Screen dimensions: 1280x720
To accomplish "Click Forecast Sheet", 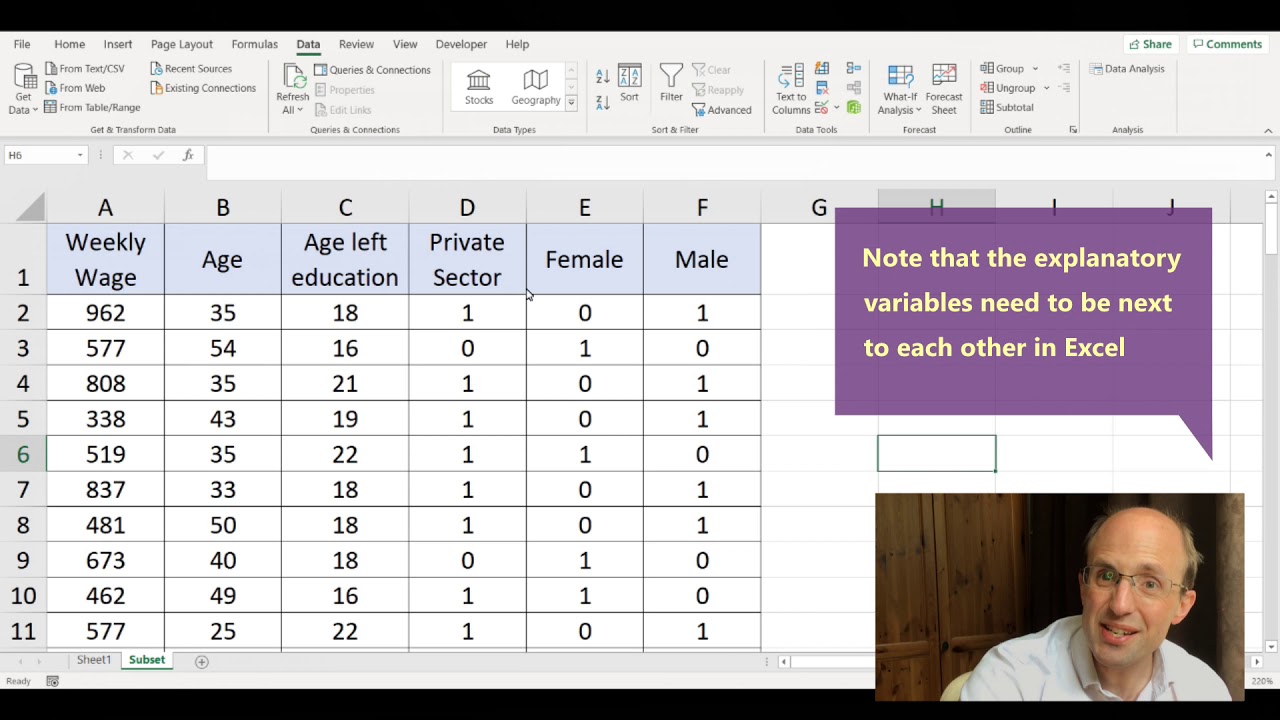I will (x=944, y=89).
